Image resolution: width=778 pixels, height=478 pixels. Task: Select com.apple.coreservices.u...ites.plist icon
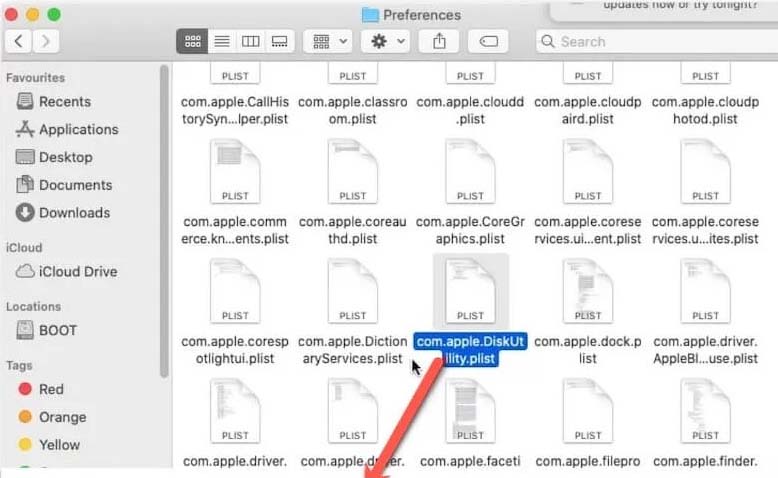pos(705,171)
